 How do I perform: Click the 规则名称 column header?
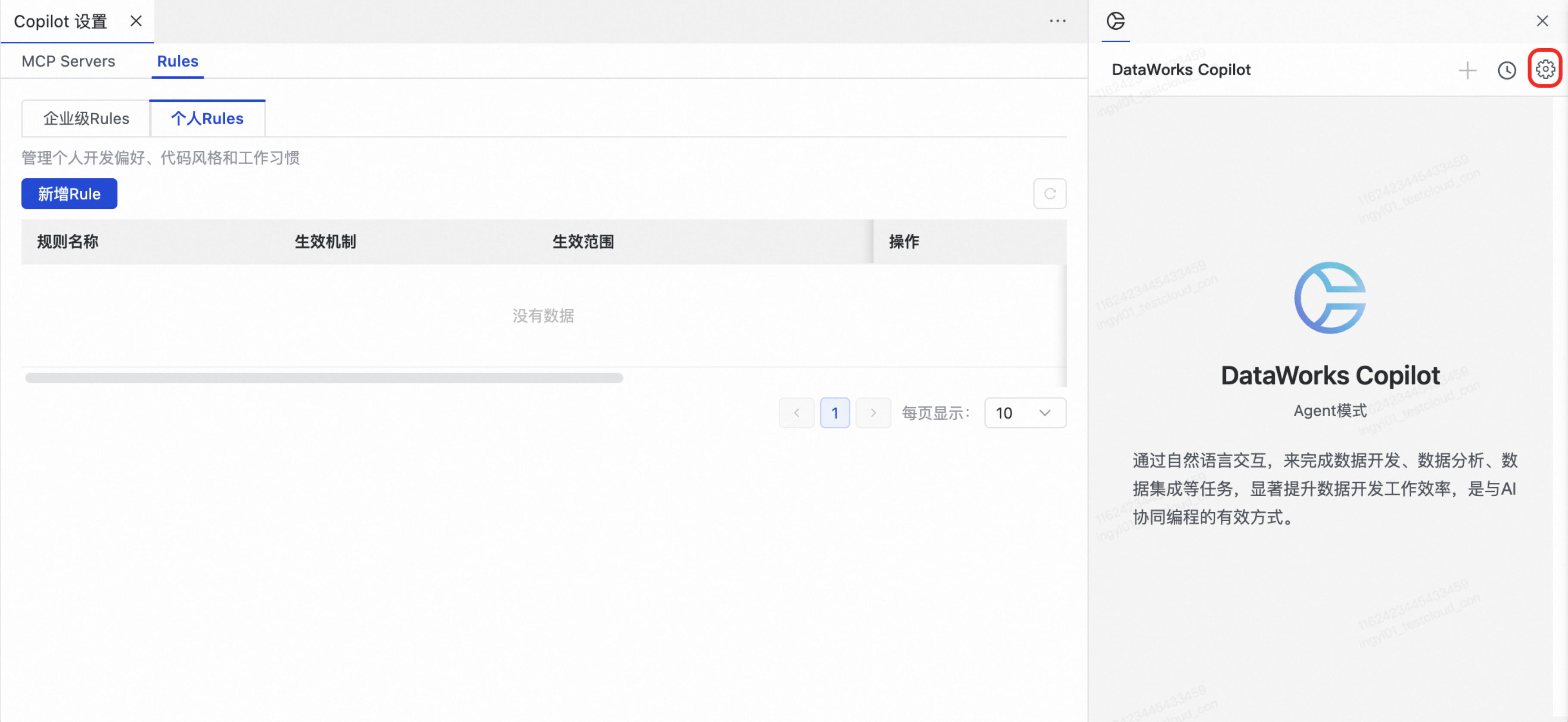coord(68,242)
